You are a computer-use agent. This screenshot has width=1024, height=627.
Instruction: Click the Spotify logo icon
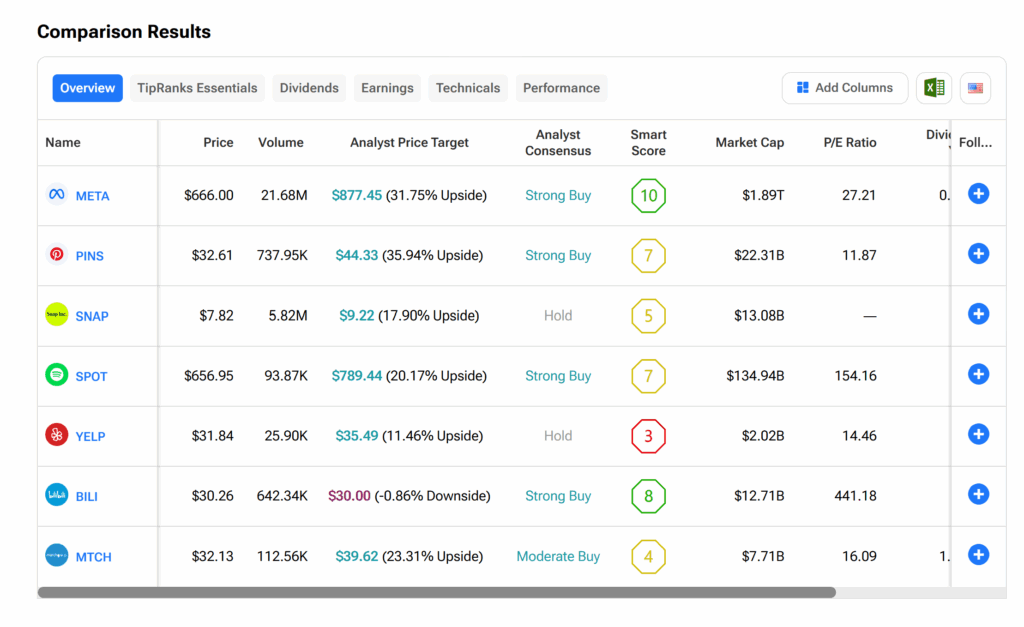(57, 375)
